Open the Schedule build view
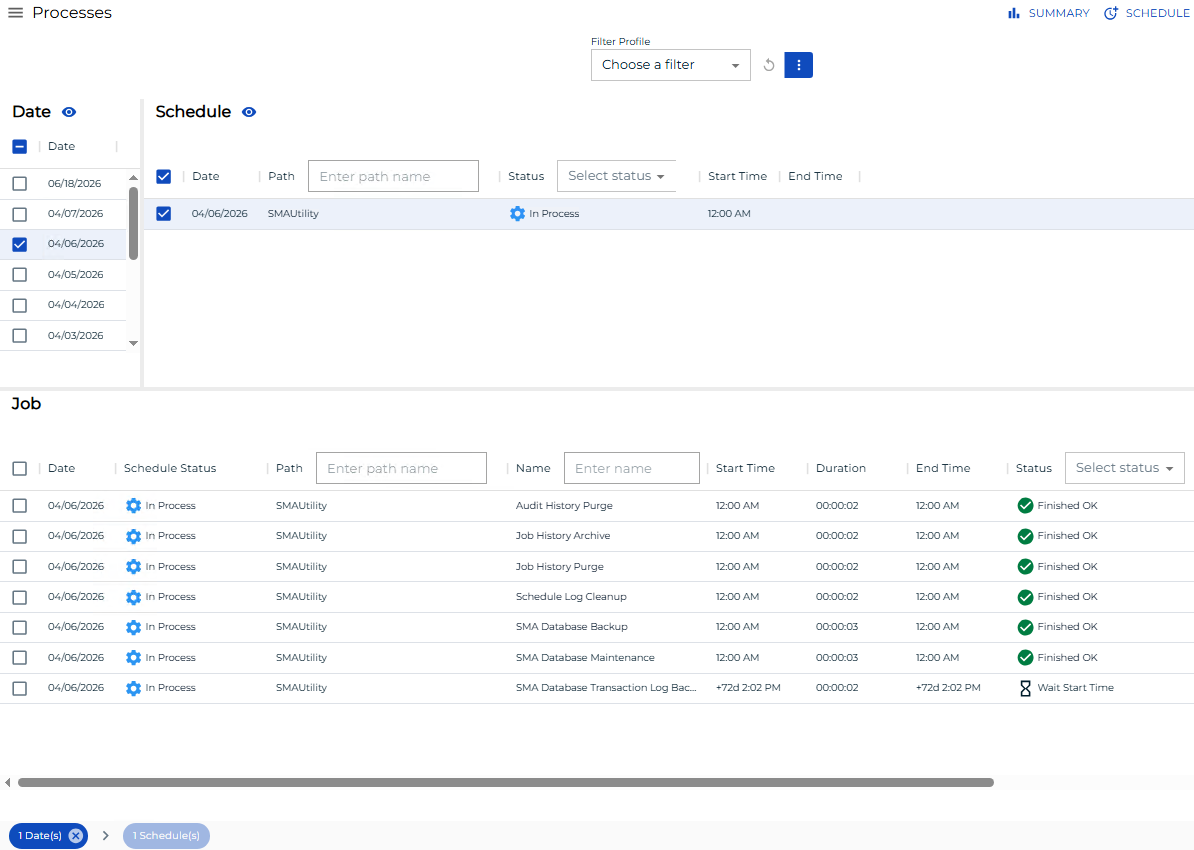Image resolution: width=1194 pixels, height=850 pixels. point(1147,13)
